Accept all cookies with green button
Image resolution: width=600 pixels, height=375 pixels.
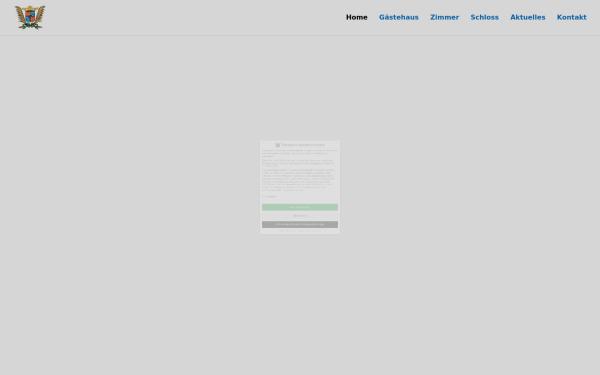tap(300, 207)
